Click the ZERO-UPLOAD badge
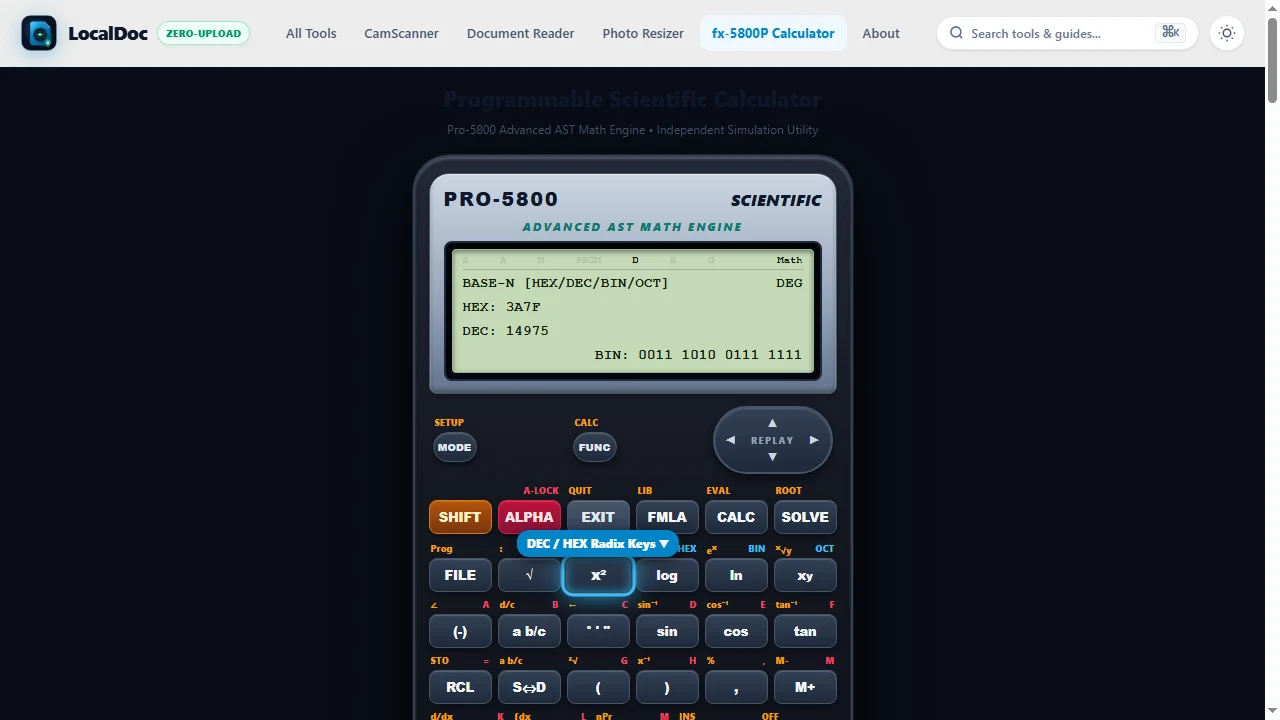Viewport: 1280px width, 720px height. 203,33
